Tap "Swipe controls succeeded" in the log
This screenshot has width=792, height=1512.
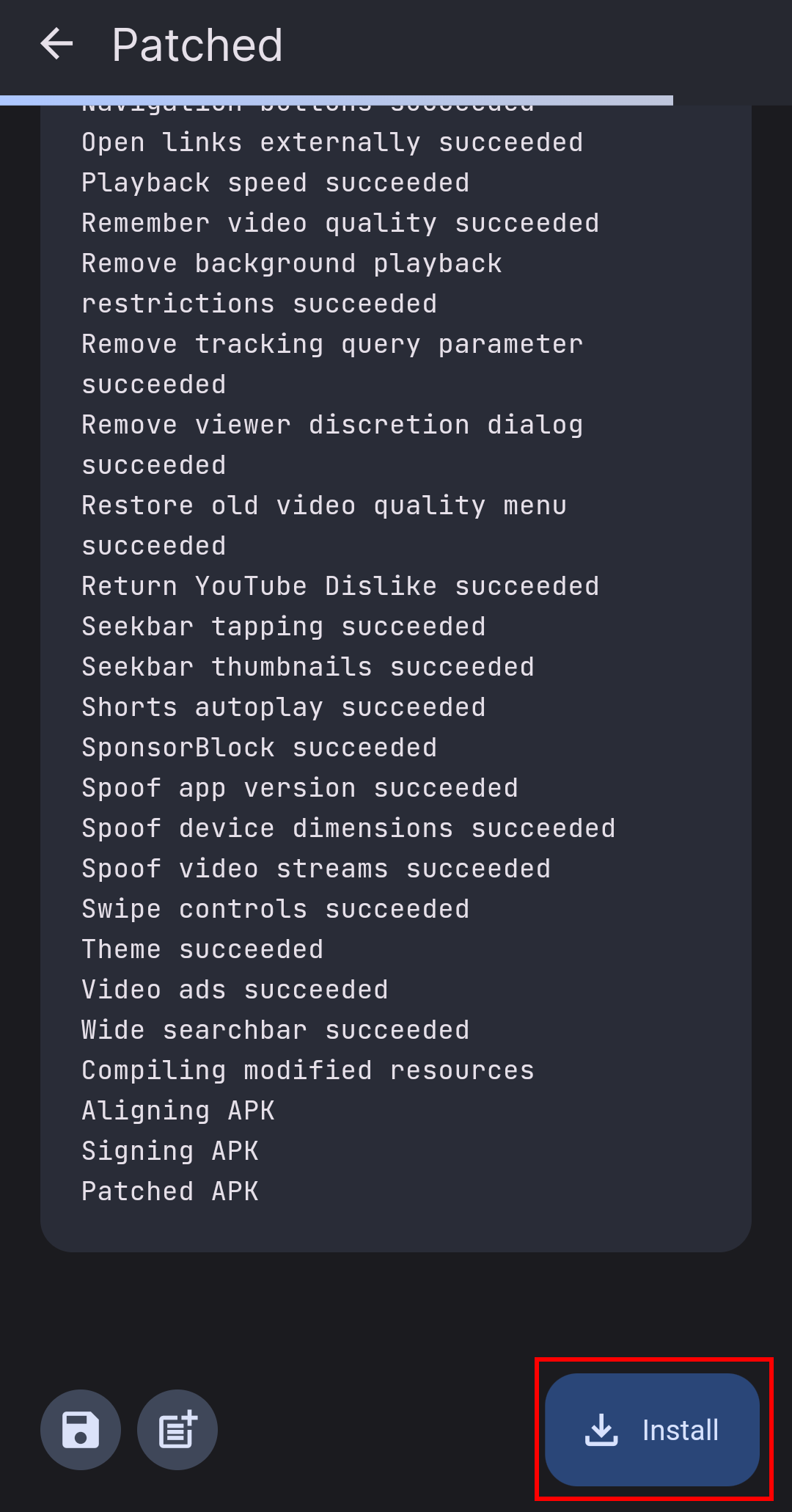(275, 909)
